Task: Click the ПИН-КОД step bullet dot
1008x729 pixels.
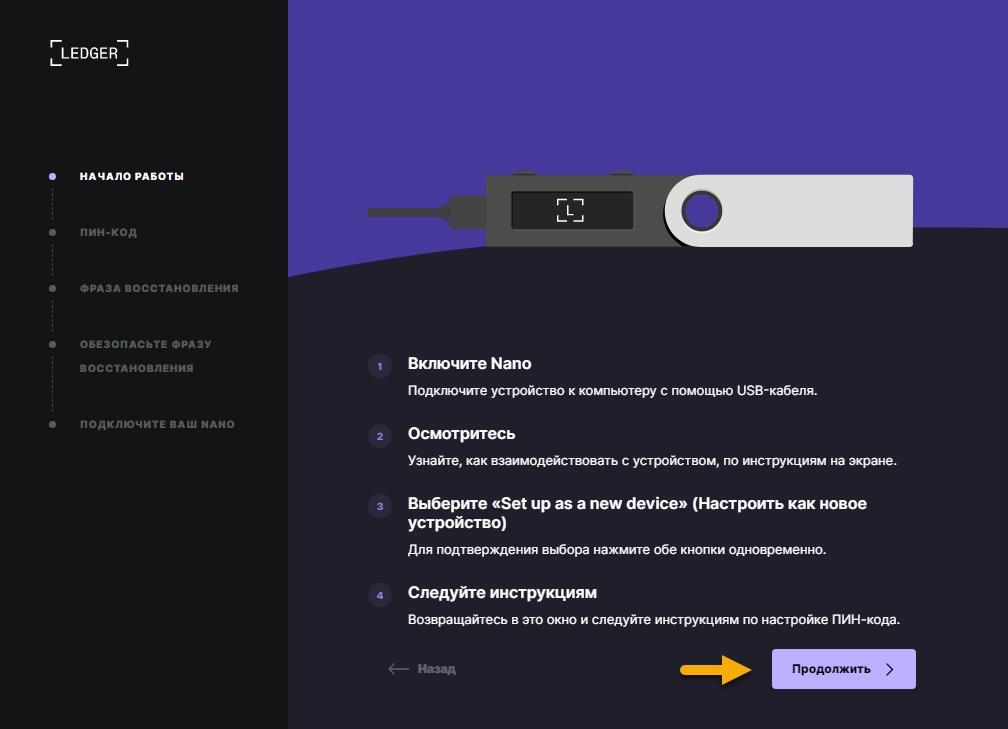Action: [53, 232]
